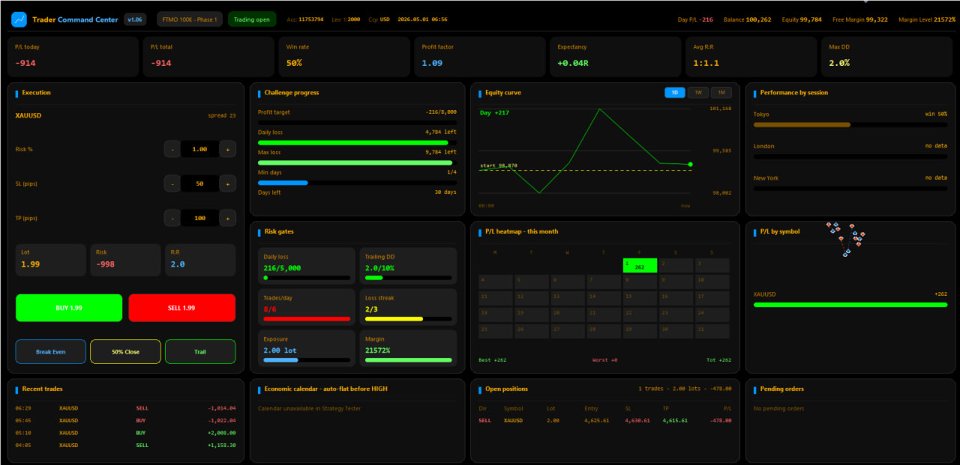Click the FTMO 100K - Phase 1 badge
This screenshot has width=960, height=465.
point(190,20)
